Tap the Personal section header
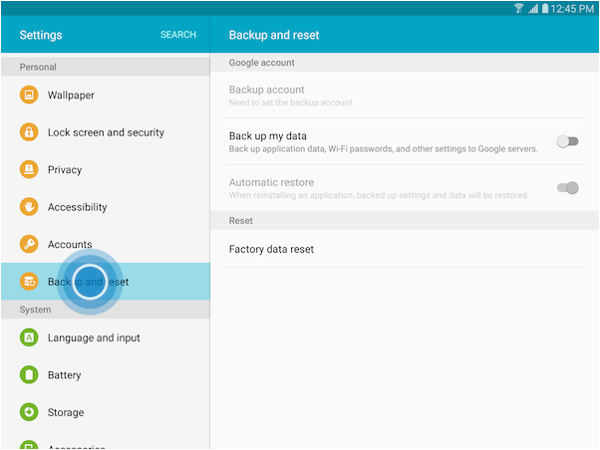Screen dimensions: 600x450 (x=106, y=67)
